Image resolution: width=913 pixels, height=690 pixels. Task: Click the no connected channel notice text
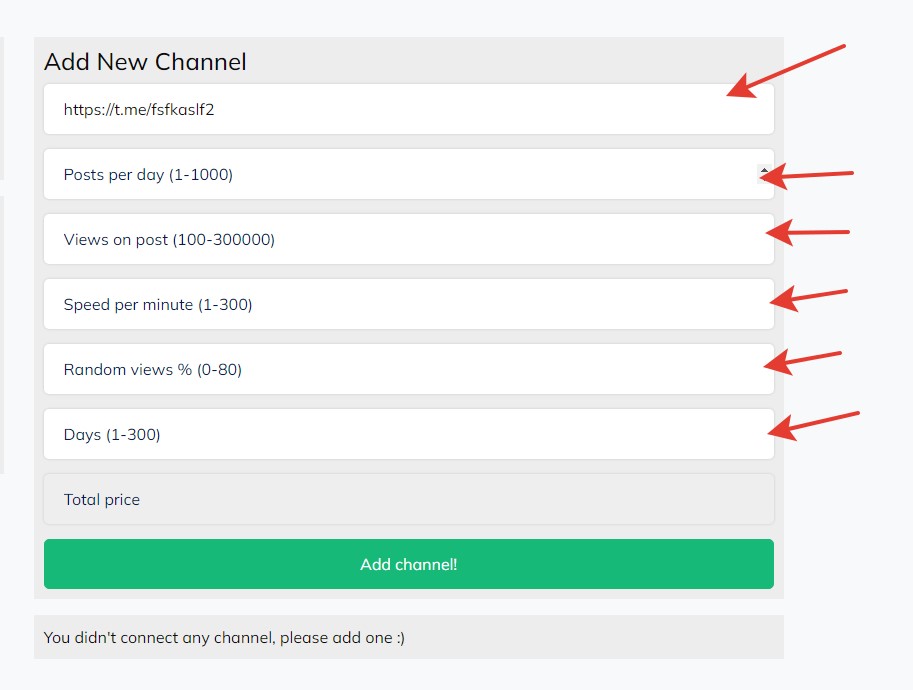pyautogui.click(x=224, y=637)
